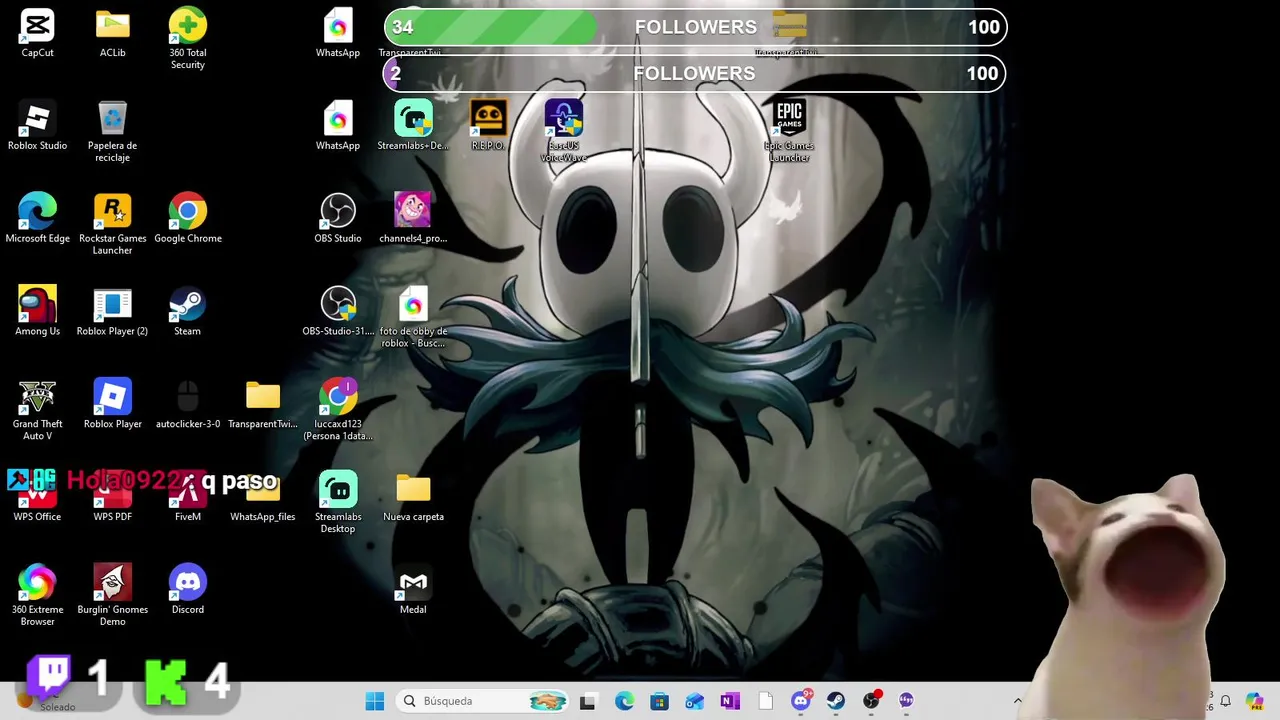The height and width of the screenshot is (720, 1280).
Task: Open the channels4_pro image file
Action: pyautogui.click(x=413, y=219)
